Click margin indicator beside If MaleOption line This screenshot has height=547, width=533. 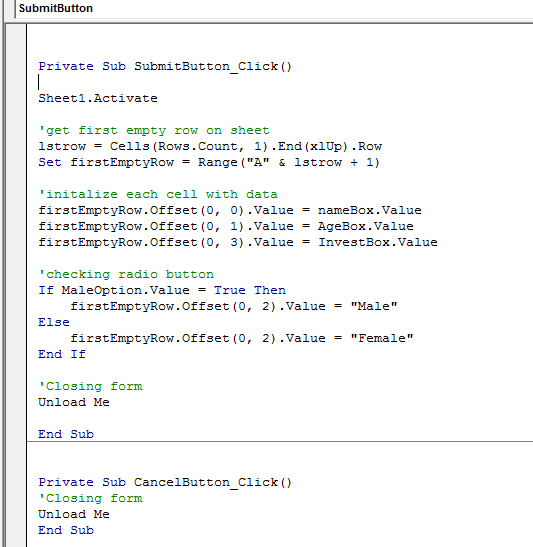point(16,290)
